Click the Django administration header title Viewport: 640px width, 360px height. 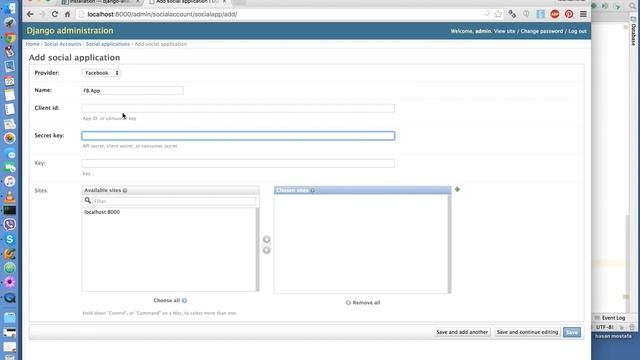[70, 31]
